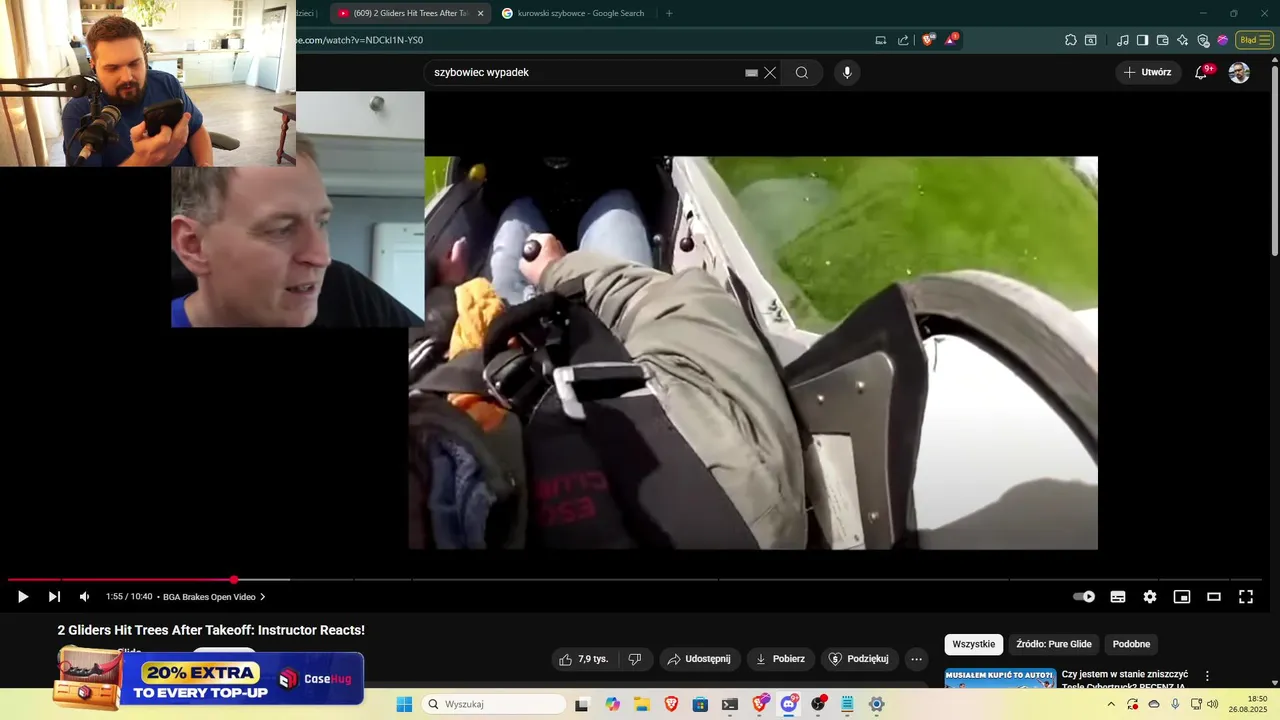Mute the video player volume

tap(84, 597)
